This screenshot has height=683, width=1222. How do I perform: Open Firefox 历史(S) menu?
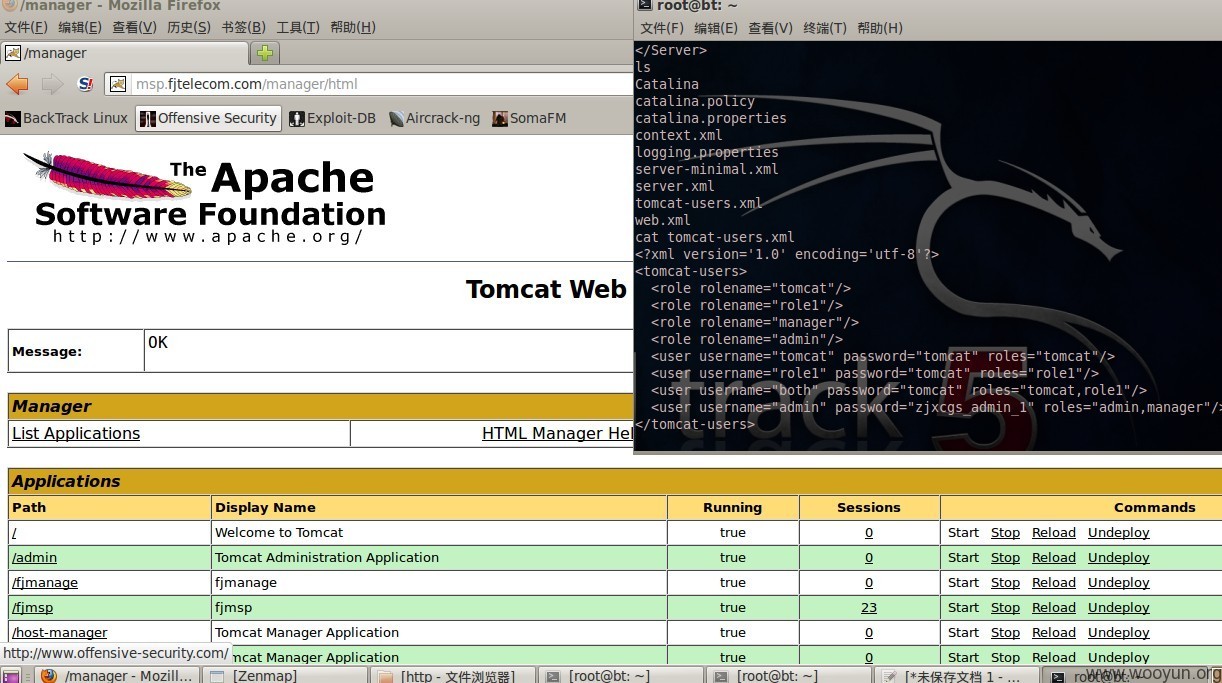click(x=189, y=27)
